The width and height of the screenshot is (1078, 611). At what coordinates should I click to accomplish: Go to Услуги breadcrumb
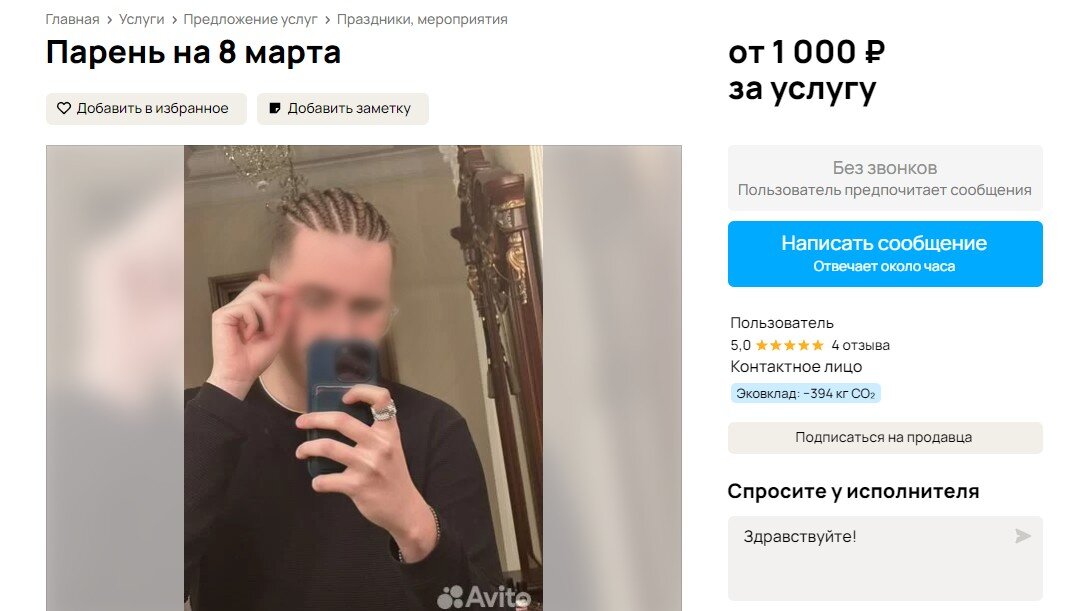142,19
